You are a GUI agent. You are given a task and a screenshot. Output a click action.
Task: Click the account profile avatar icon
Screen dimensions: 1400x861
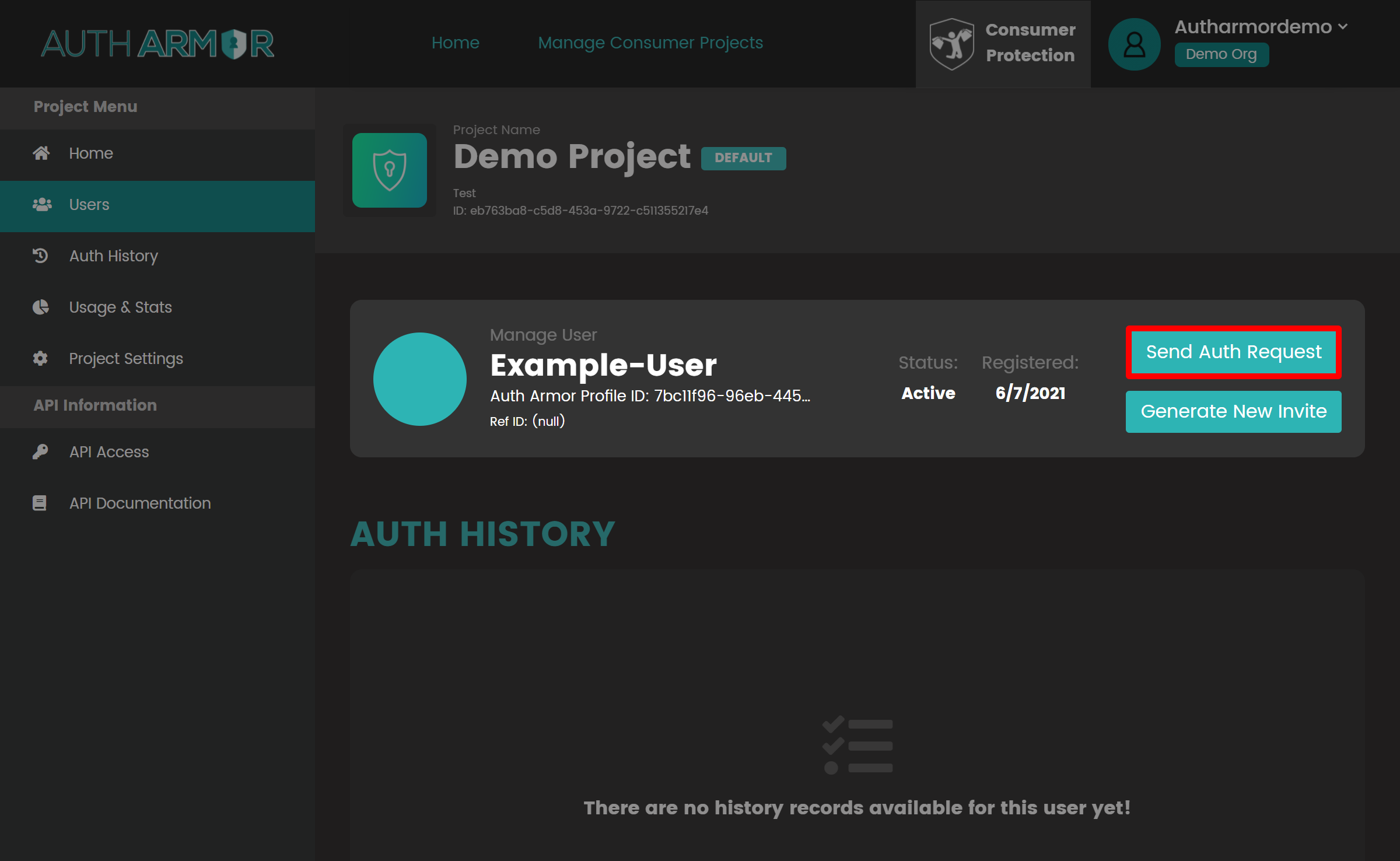[x=1134, y=44]
